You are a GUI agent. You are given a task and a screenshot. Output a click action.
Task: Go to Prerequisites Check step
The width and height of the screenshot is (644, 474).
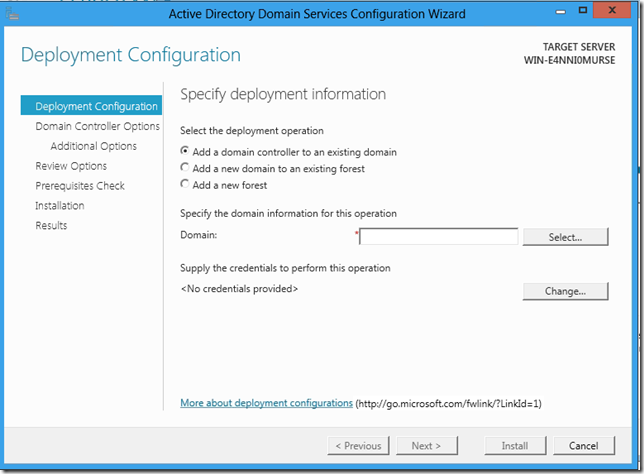(x=80, y=186)
